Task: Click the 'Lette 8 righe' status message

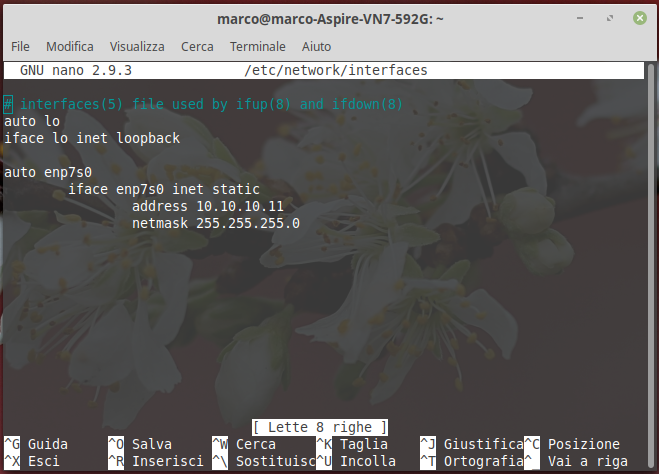Action: (x=320, y=427)
